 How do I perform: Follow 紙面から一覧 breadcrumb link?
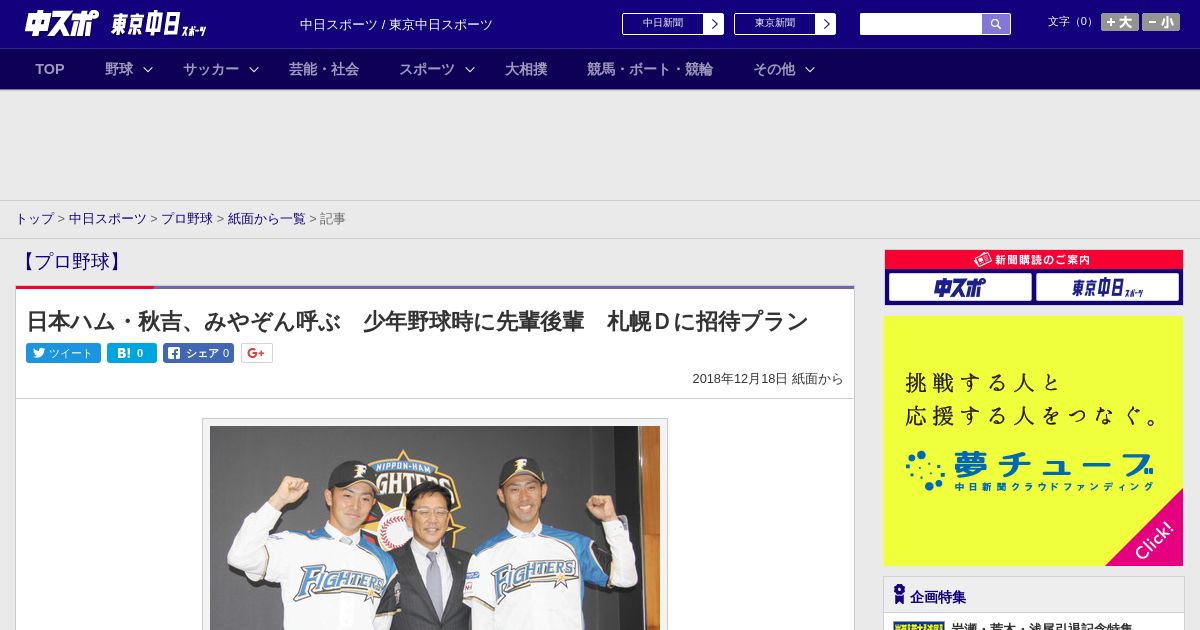267,218
